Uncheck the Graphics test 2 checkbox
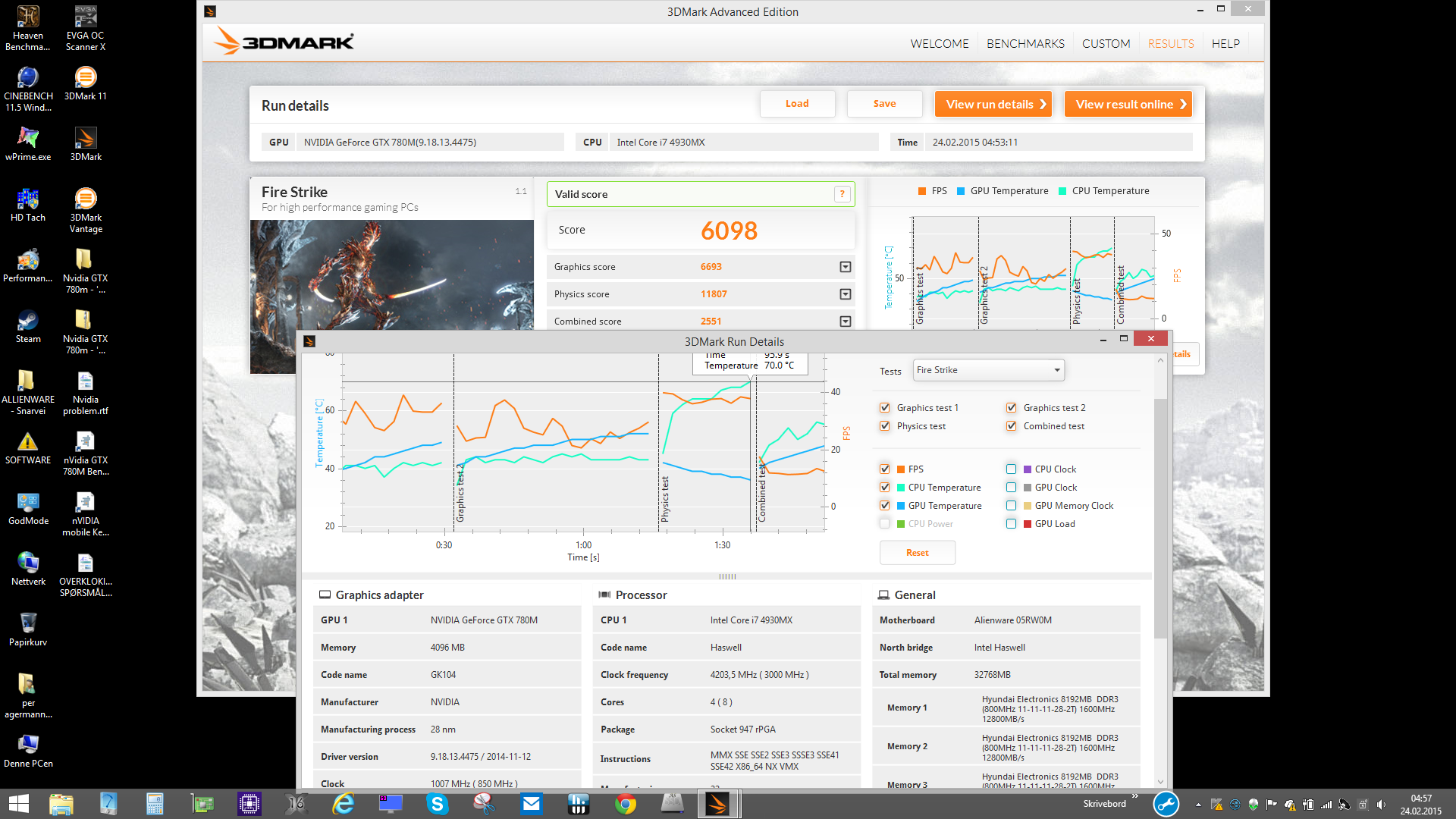This screenshot has width=1456, height=819. coord(1011,408)
